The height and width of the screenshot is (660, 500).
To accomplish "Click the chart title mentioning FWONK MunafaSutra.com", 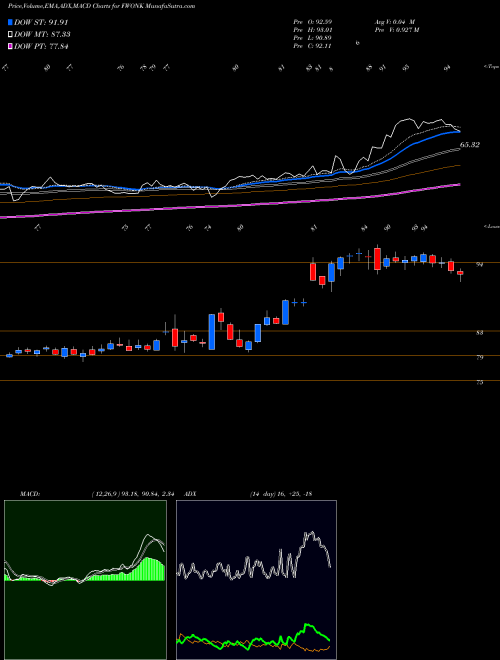I will 101,7.
